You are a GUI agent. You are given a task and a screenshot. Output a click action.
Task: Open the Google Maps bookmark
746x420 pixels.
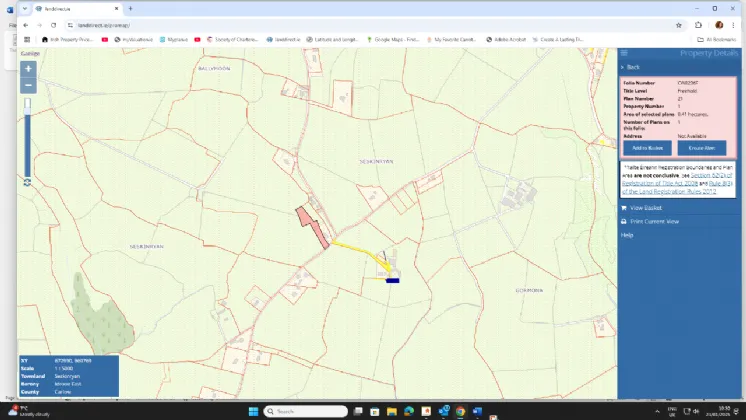tap(395, 40)
